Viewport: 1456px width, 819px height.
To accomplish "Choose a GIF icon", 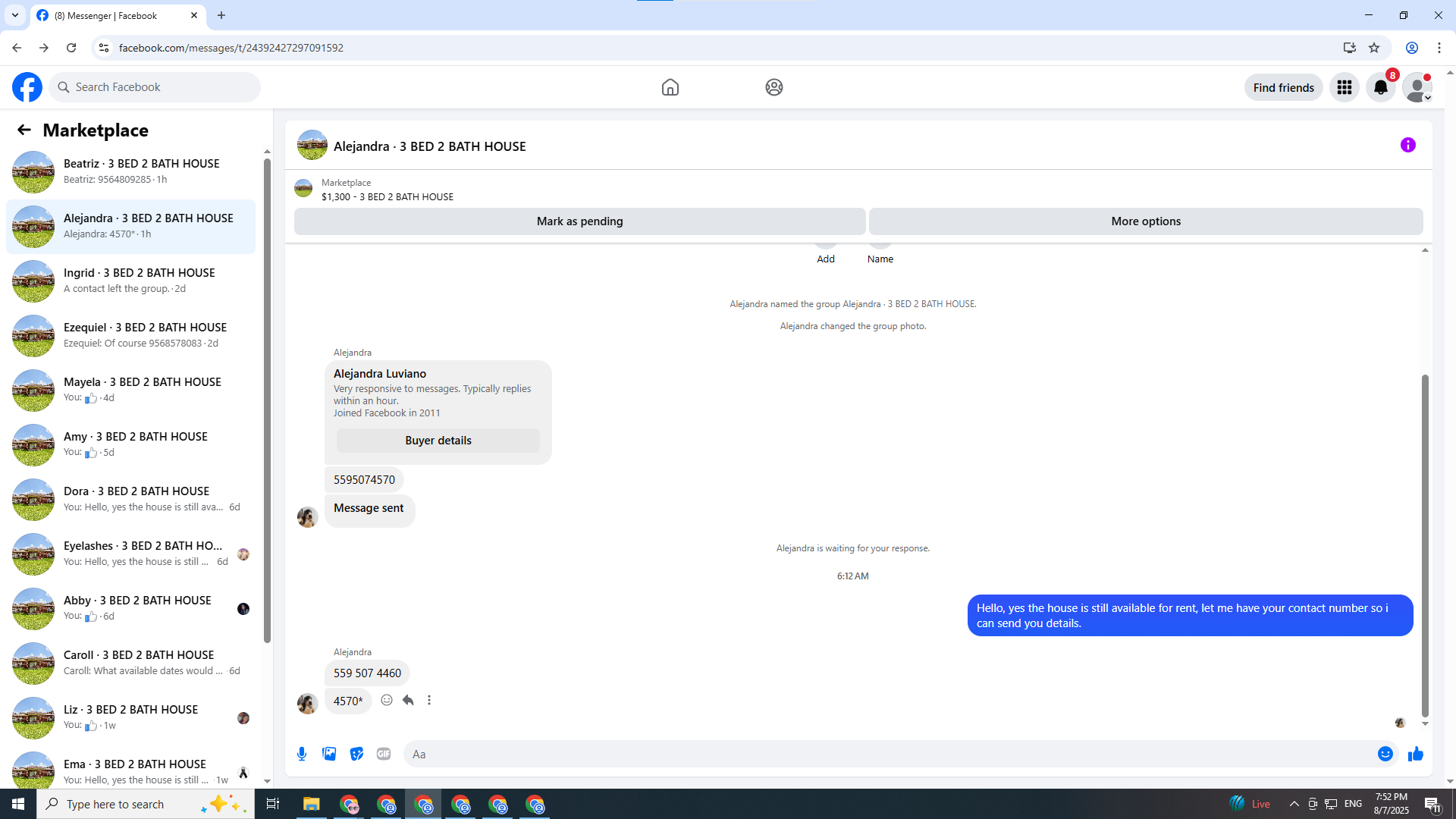I will [x=384, y=754].
